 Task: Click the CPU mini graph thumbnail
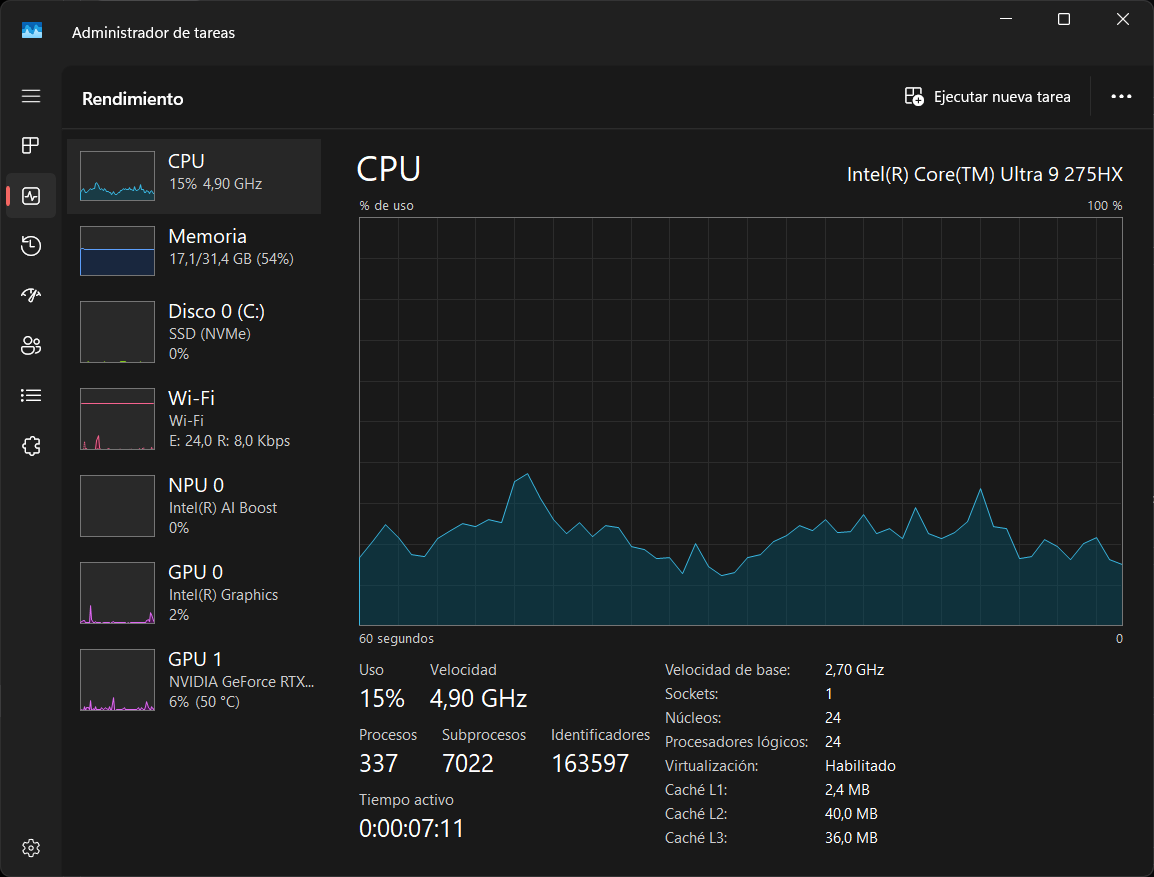click(118, 176)
